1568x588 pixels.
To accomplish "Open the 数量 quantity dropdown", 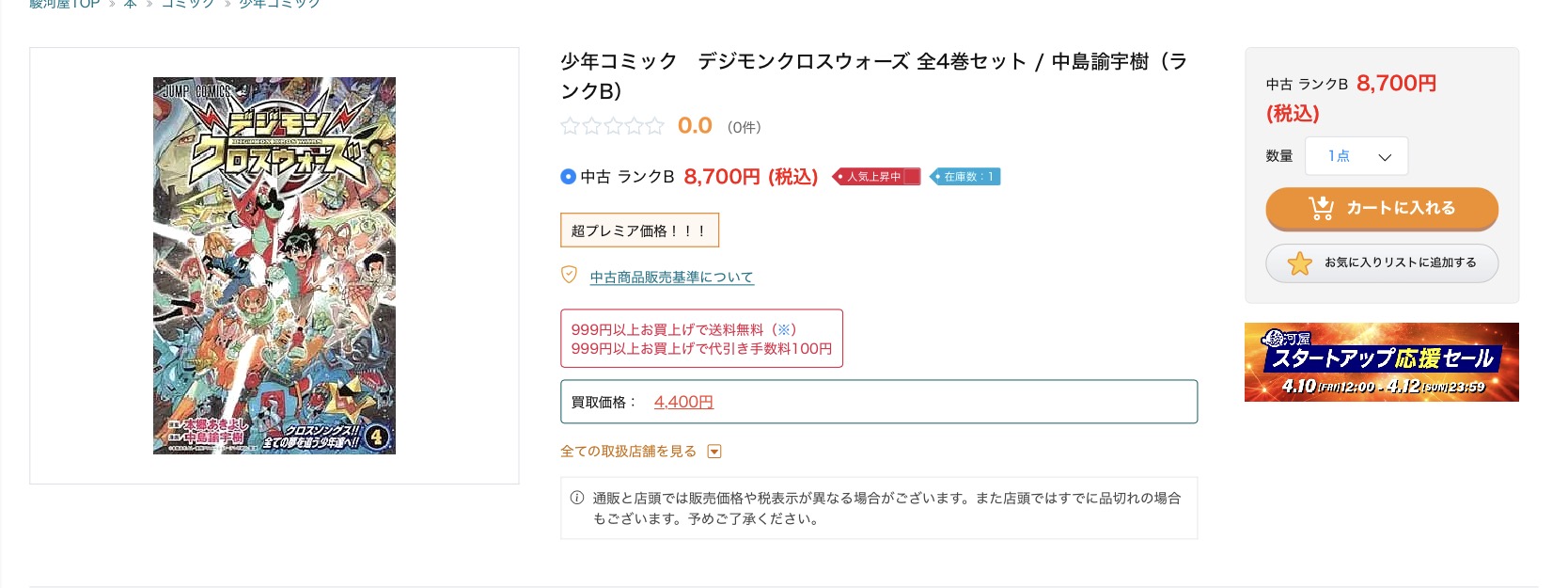I will [1356, 156].
